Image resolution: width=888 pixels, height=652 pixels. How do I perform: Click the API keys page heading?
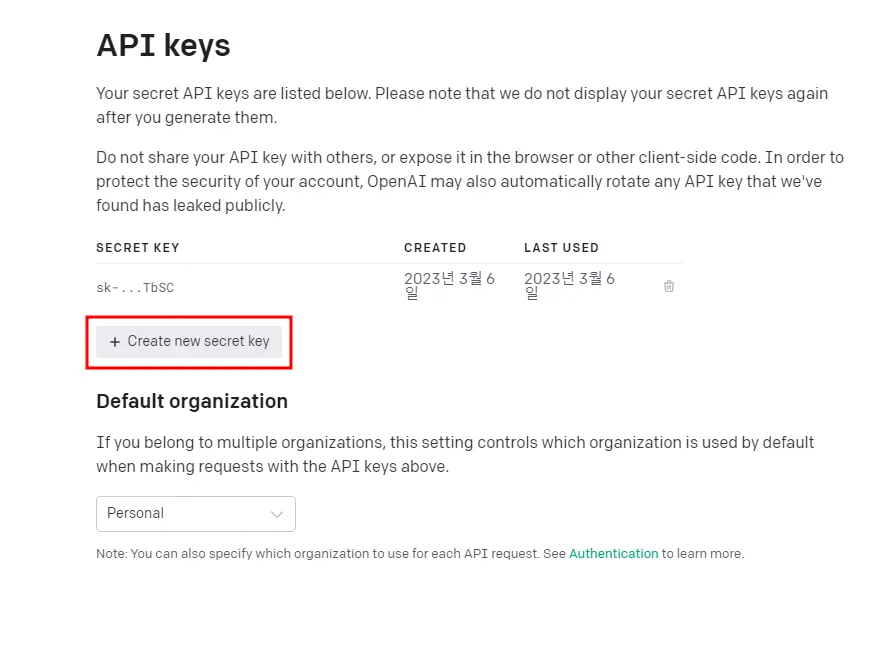(x=163, y=45)
